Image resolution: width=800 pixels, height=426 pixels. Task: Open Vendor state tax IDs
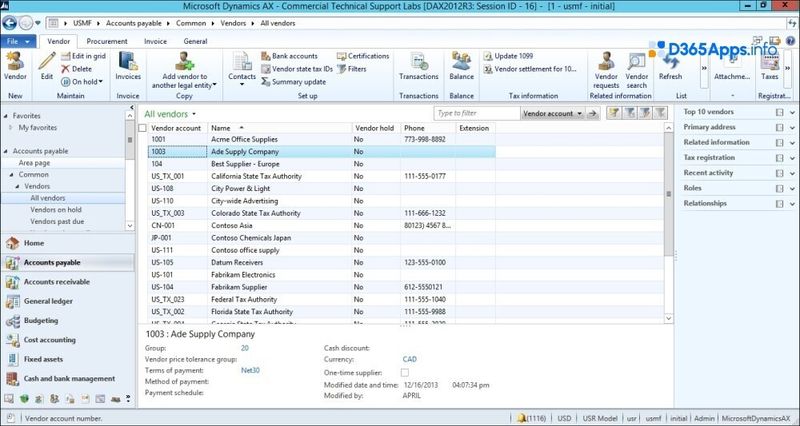point(297,69)
